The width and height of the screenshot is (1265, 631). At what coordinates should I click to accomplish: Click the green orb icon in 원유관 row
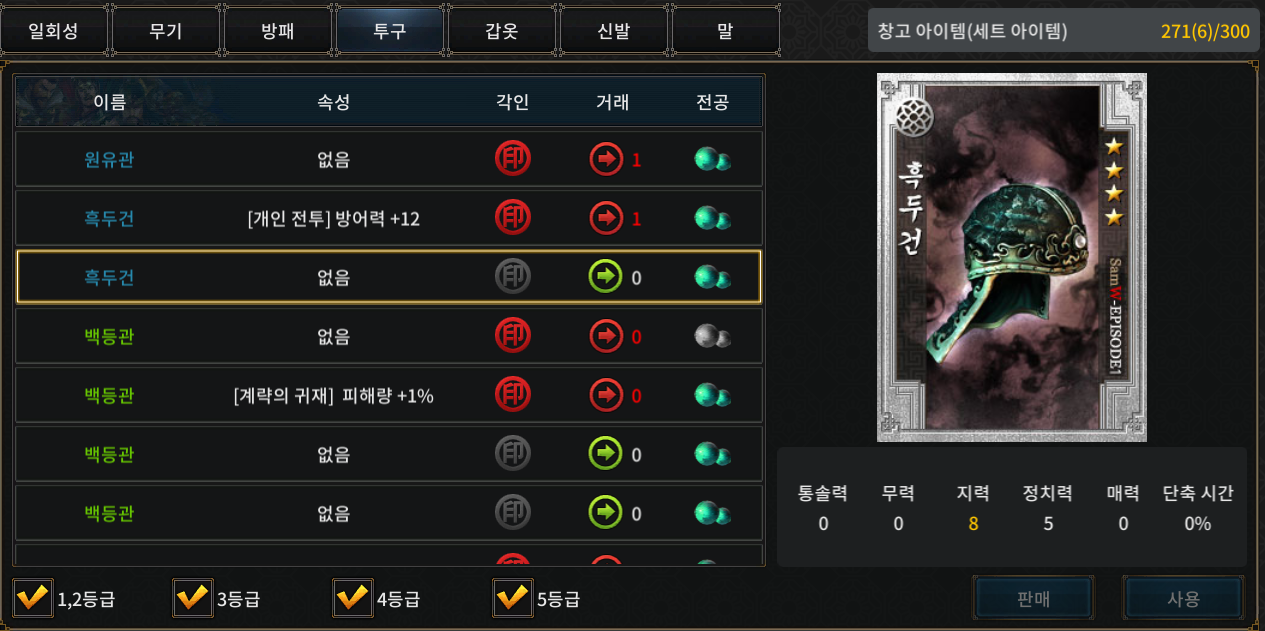(x=712, y=160)
